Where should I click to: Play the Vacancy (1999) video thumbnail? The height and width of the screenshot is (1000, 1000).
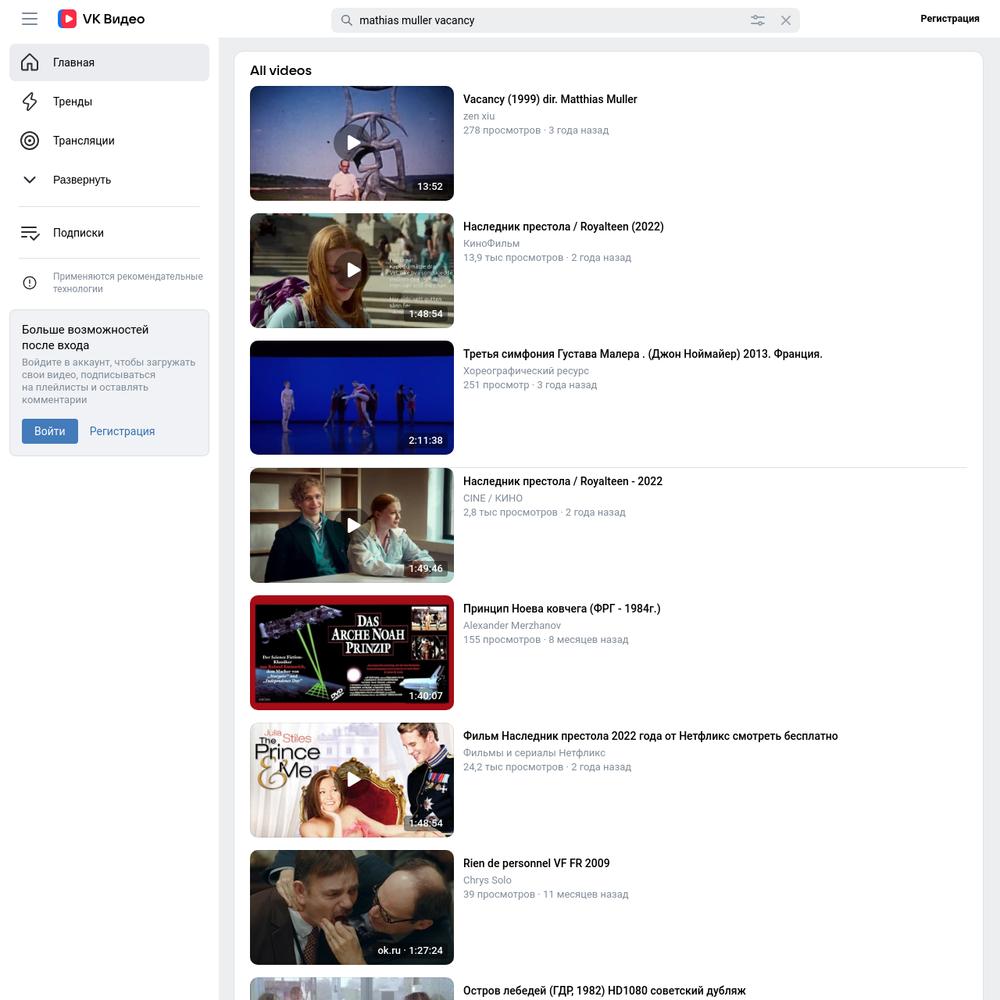[352, 143]
